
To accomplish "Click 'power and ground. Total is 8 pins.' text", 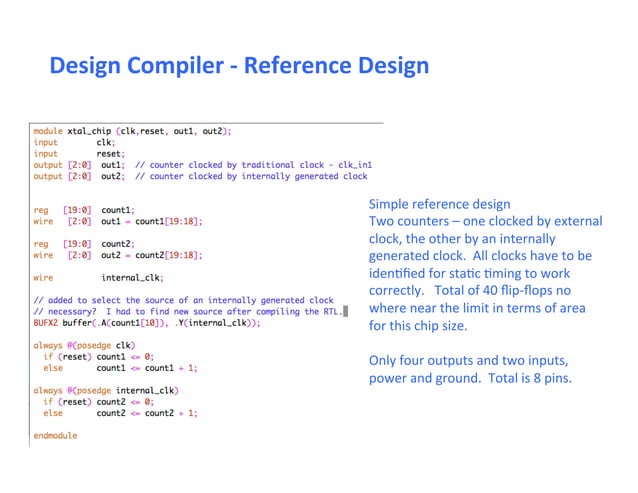I will tap(470, 378).
